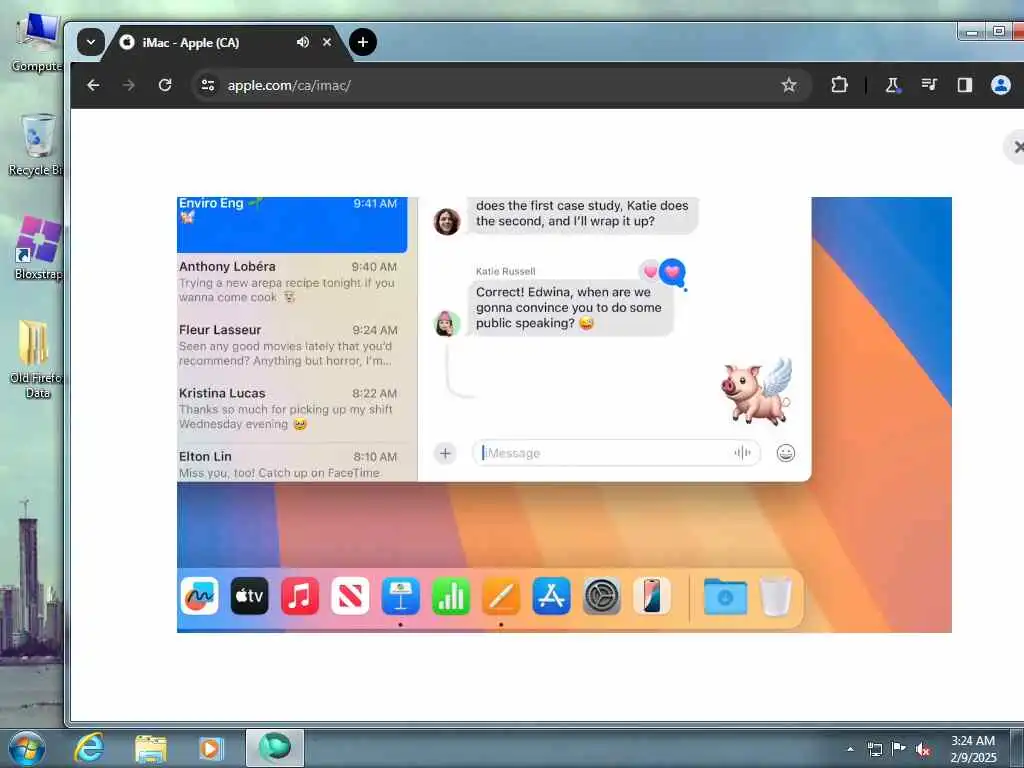This screenshot has height=768, width=1024.
Task: Click the plus button beside iMessage field
Action: (445, 453)
